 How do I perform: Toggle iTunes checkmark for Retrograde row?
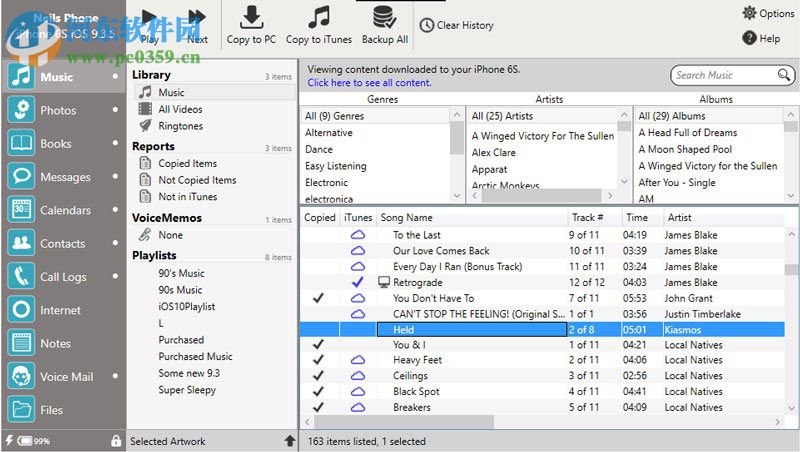(x=357, y=283)
